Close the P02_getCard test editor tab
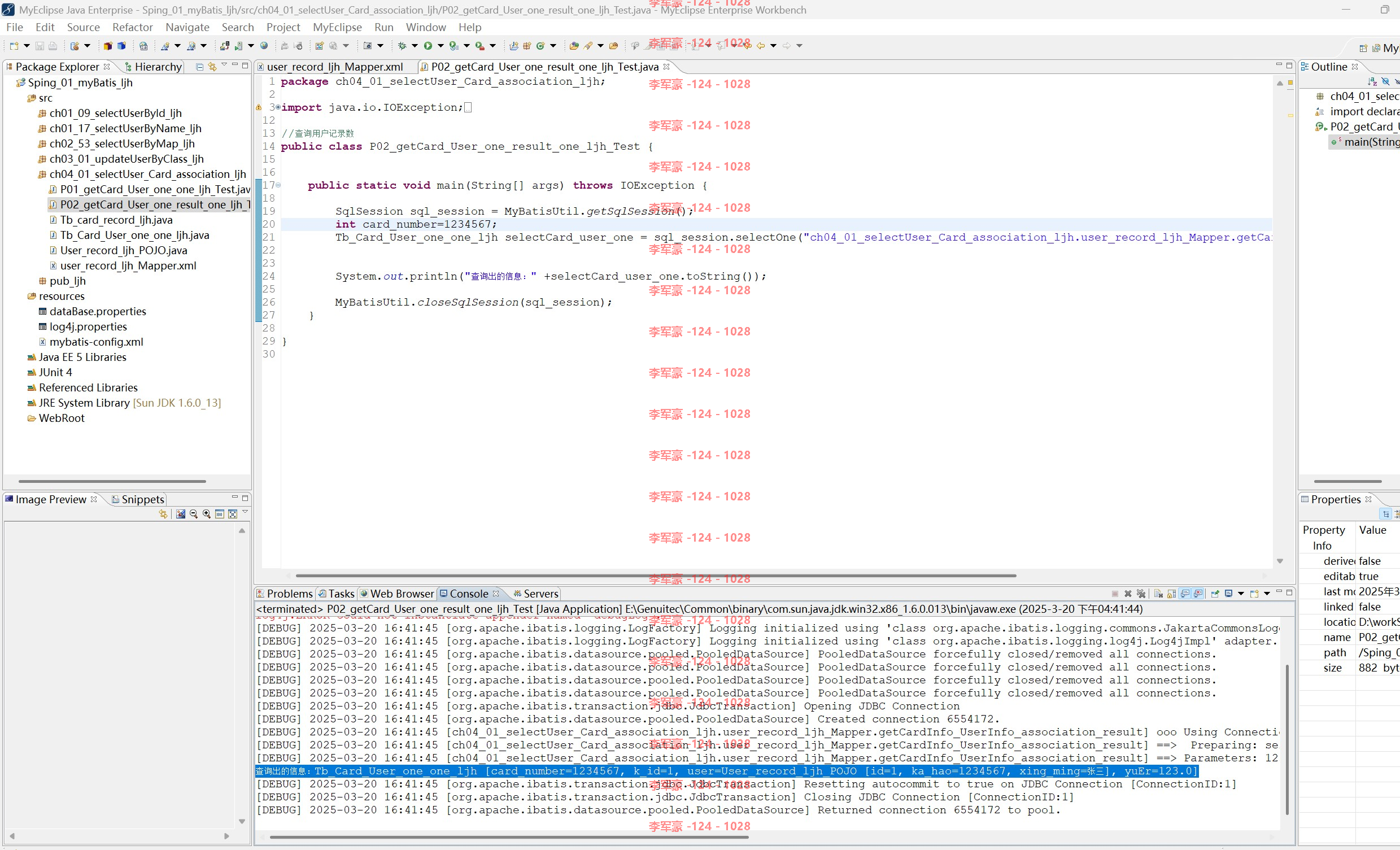The width and height of the screenshot is (1400, 850). pyautogui.click(x=666, y=67)
